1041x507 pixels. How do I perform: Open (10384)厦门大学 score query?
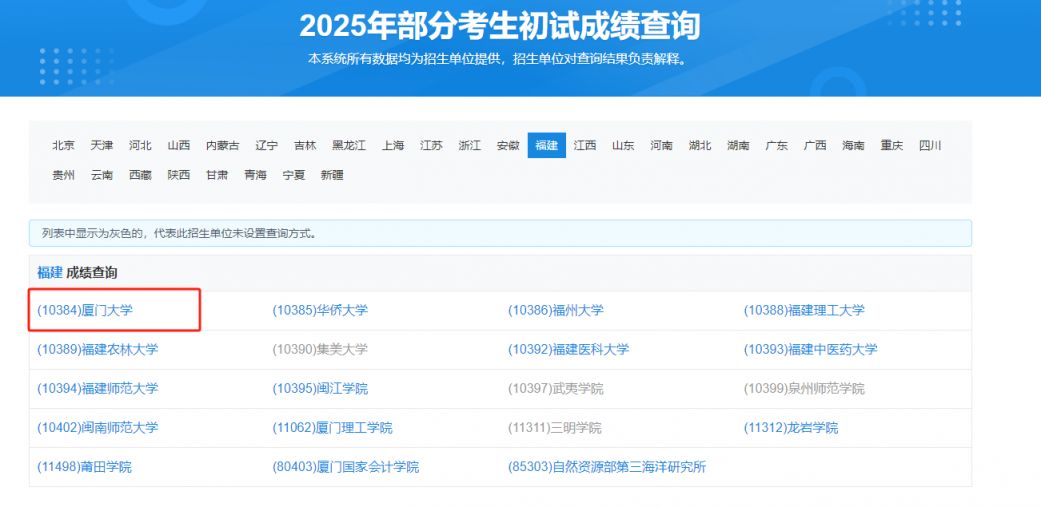click(85, 310)
